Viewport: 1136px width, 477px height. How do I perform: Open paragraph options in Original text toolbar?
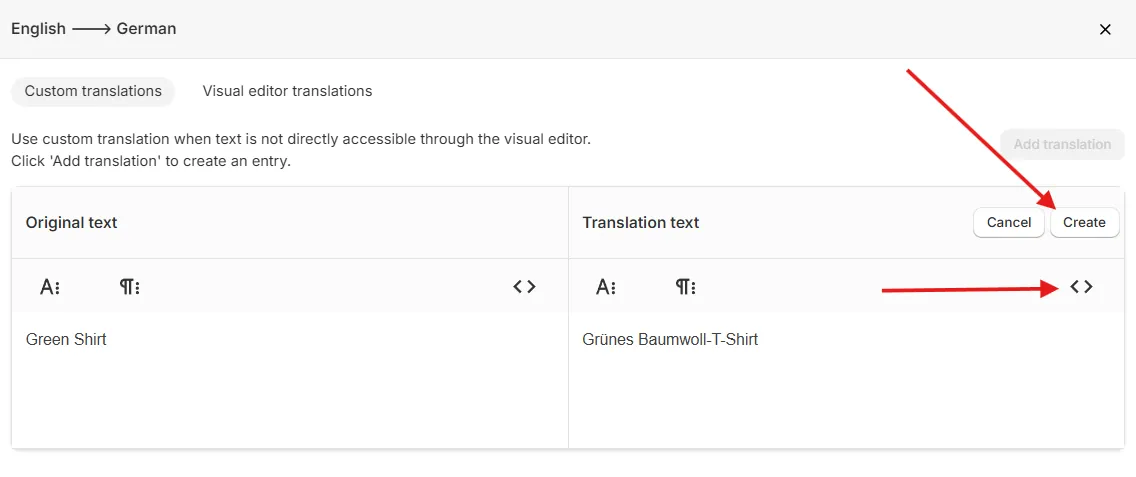(x=130, y=287)
